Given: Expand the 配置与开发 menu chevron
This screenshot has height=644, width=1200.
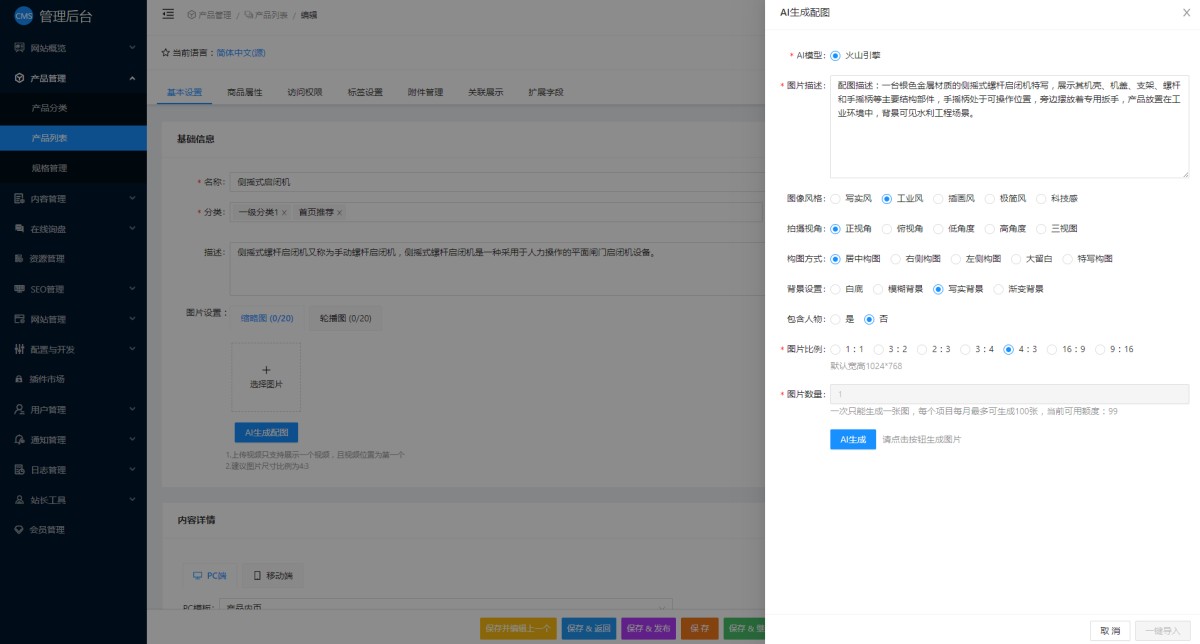Looking at the screenshot, I should [x=132, y=349].
